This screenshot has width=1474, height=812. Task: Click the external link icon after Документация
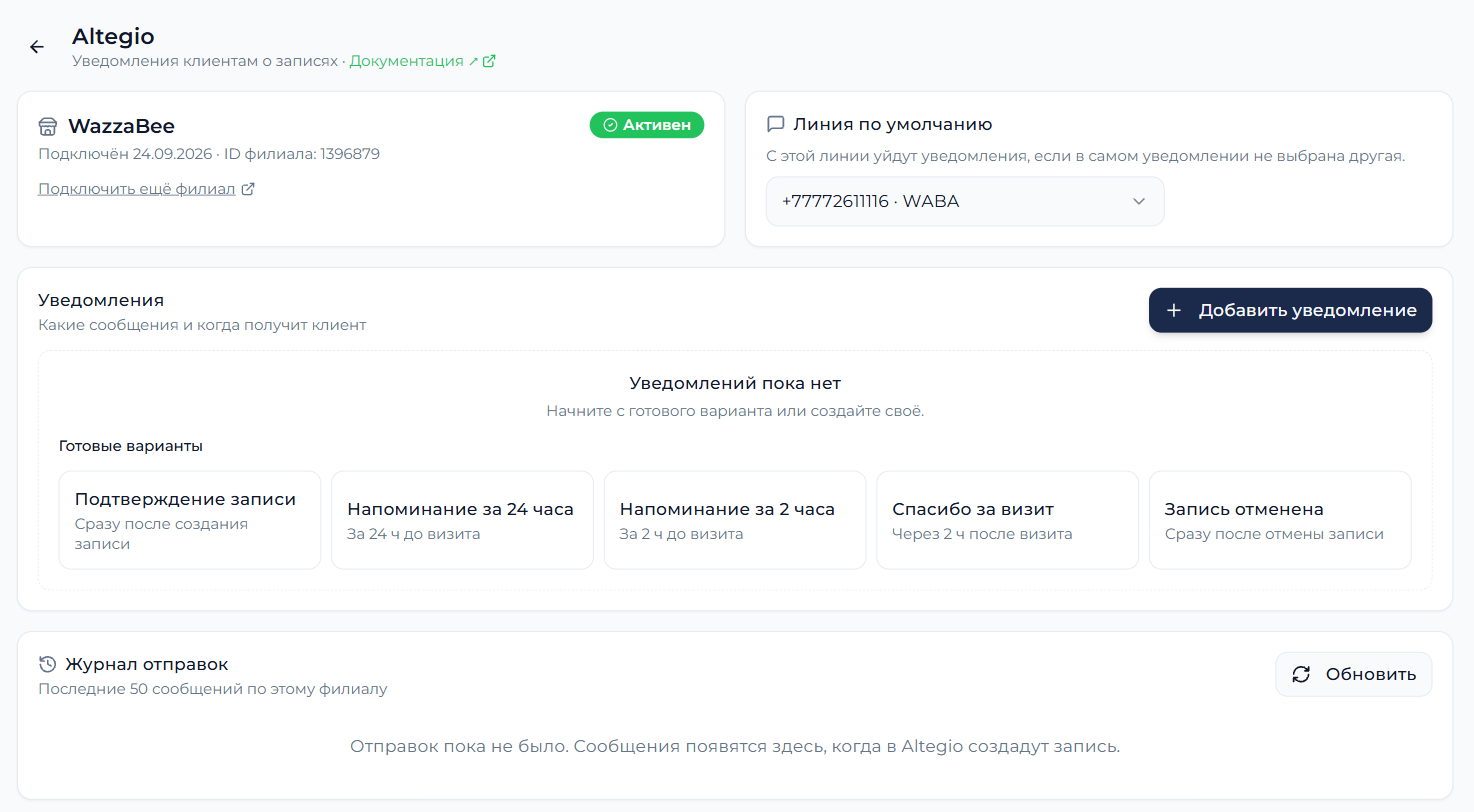489,61
